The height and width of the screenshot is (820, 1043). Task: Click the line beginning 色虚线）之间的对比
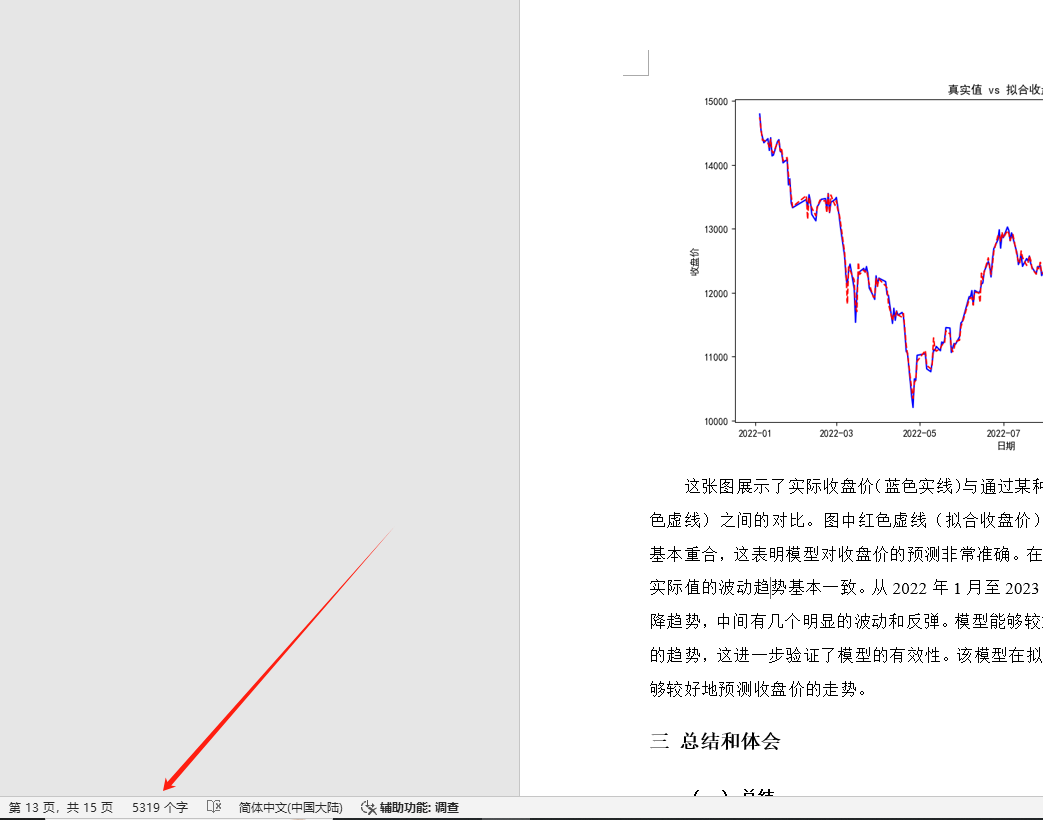click(846, 520)
